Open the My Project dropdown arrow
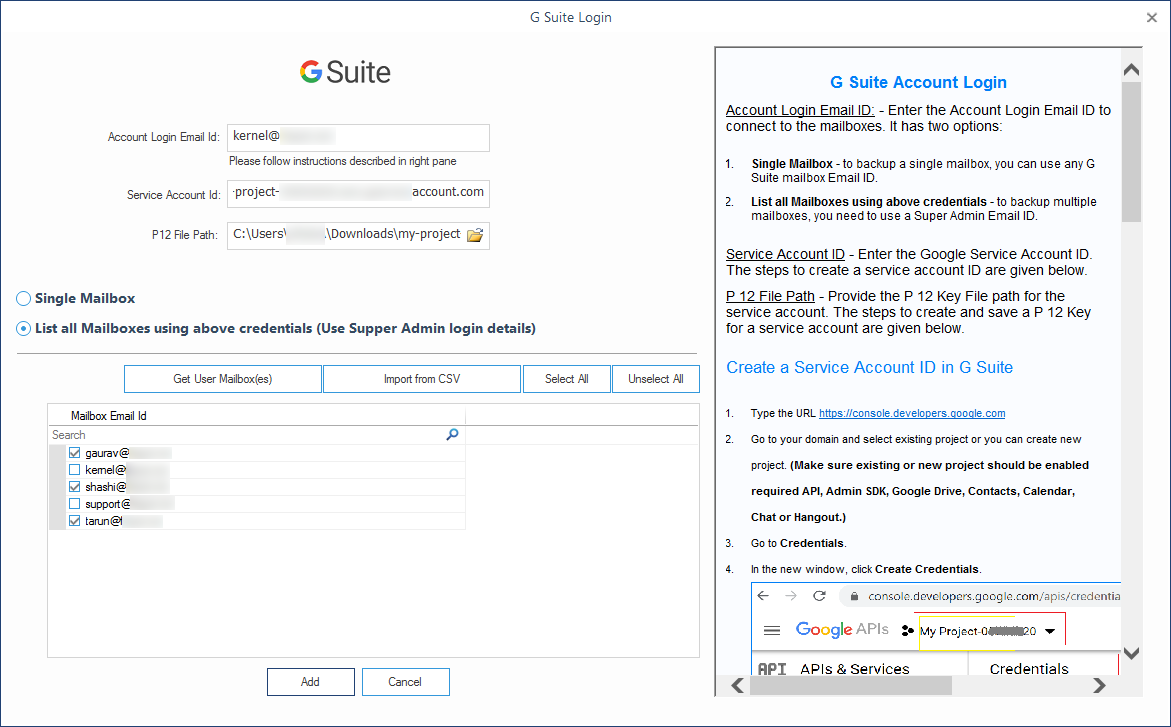 click(1050, 631)
